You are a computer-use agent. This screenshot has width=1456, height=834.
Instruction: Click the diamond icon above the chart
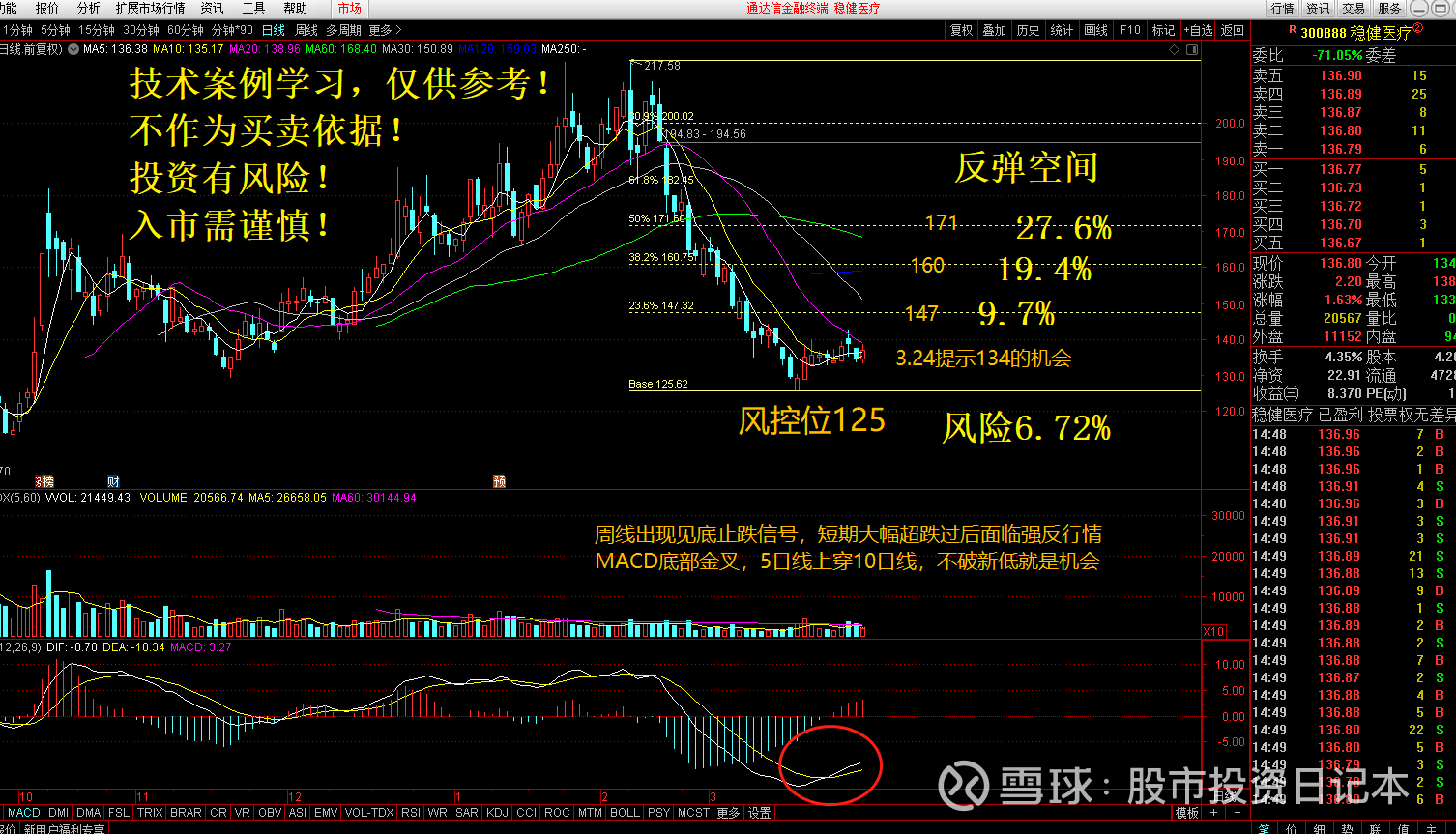coord(1174,49)
